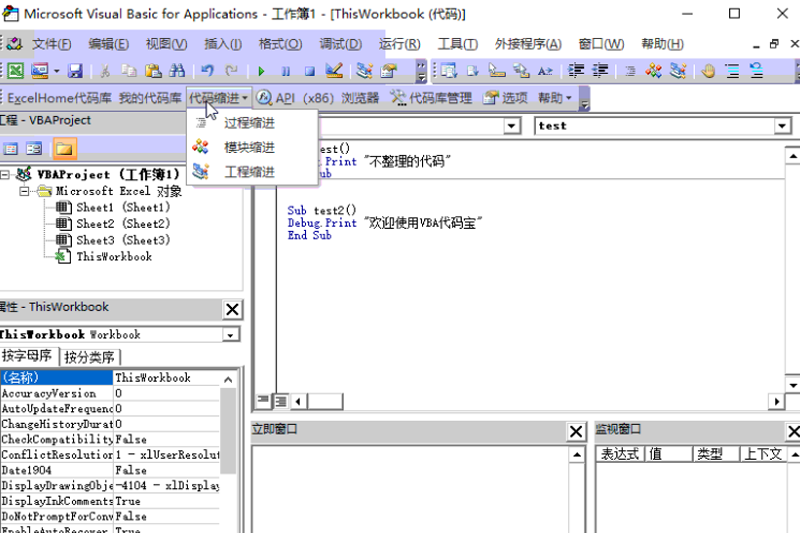Click the API (x86) 浏览器 button
Image resolution: width=800 pixels, height=533 pixels.
pos(317,98)
